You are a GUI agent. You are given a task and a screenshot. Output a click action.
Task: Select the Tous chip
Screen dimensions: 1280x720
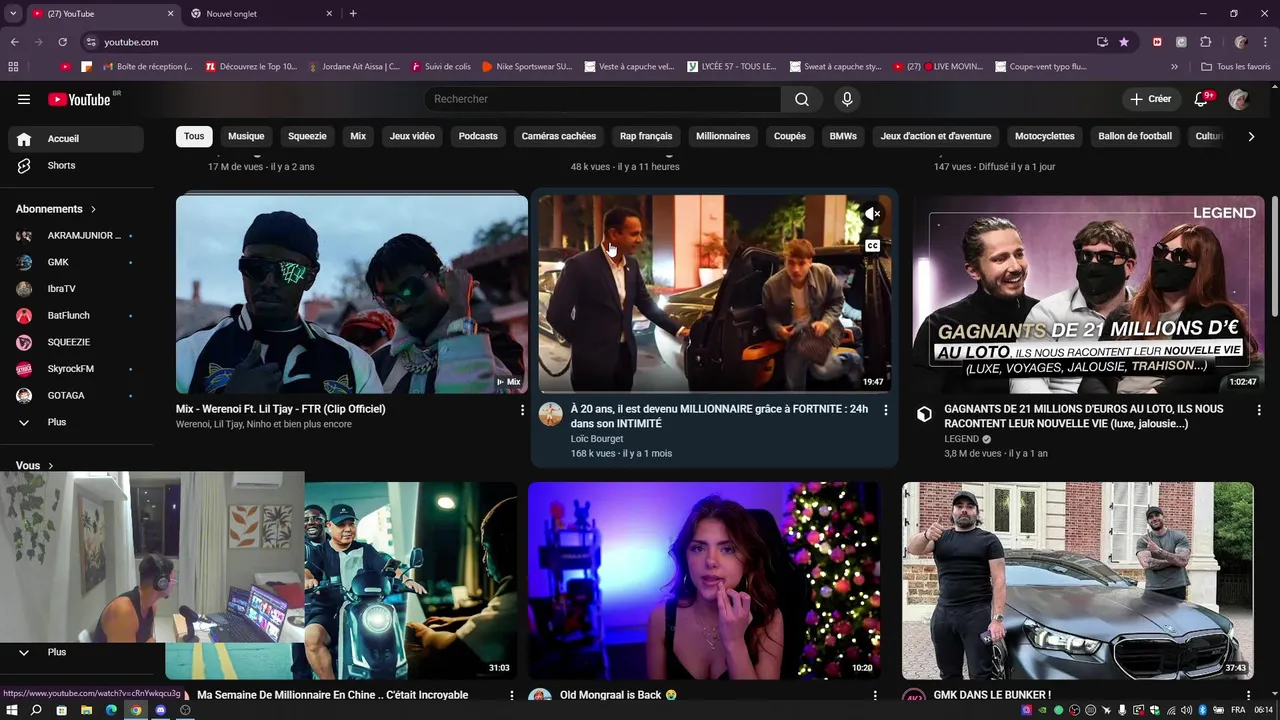194,136
